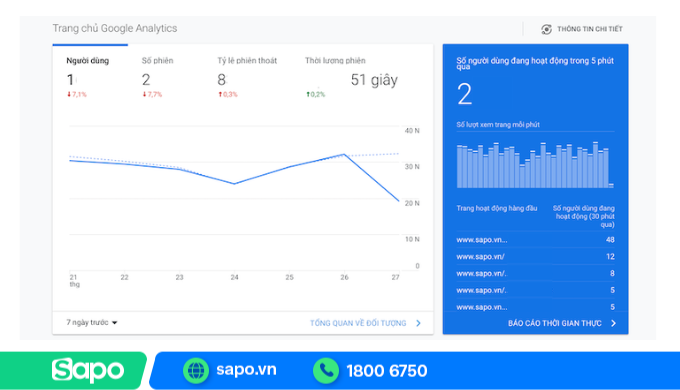Click the Sapo logo in the footer banner
Screen dimensions: 680x390
coord(88,370)
